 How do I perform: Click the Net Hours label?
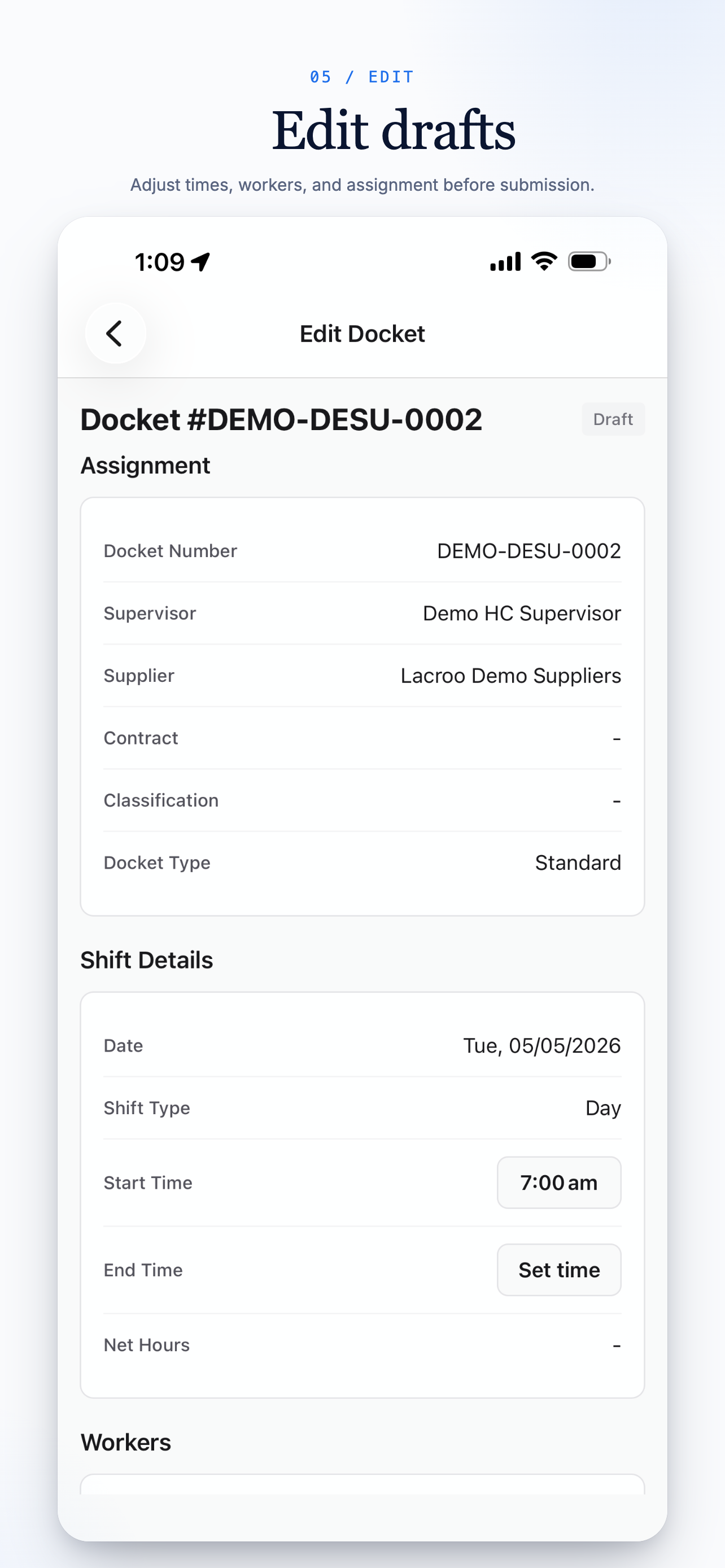(x=147, y=1344)
